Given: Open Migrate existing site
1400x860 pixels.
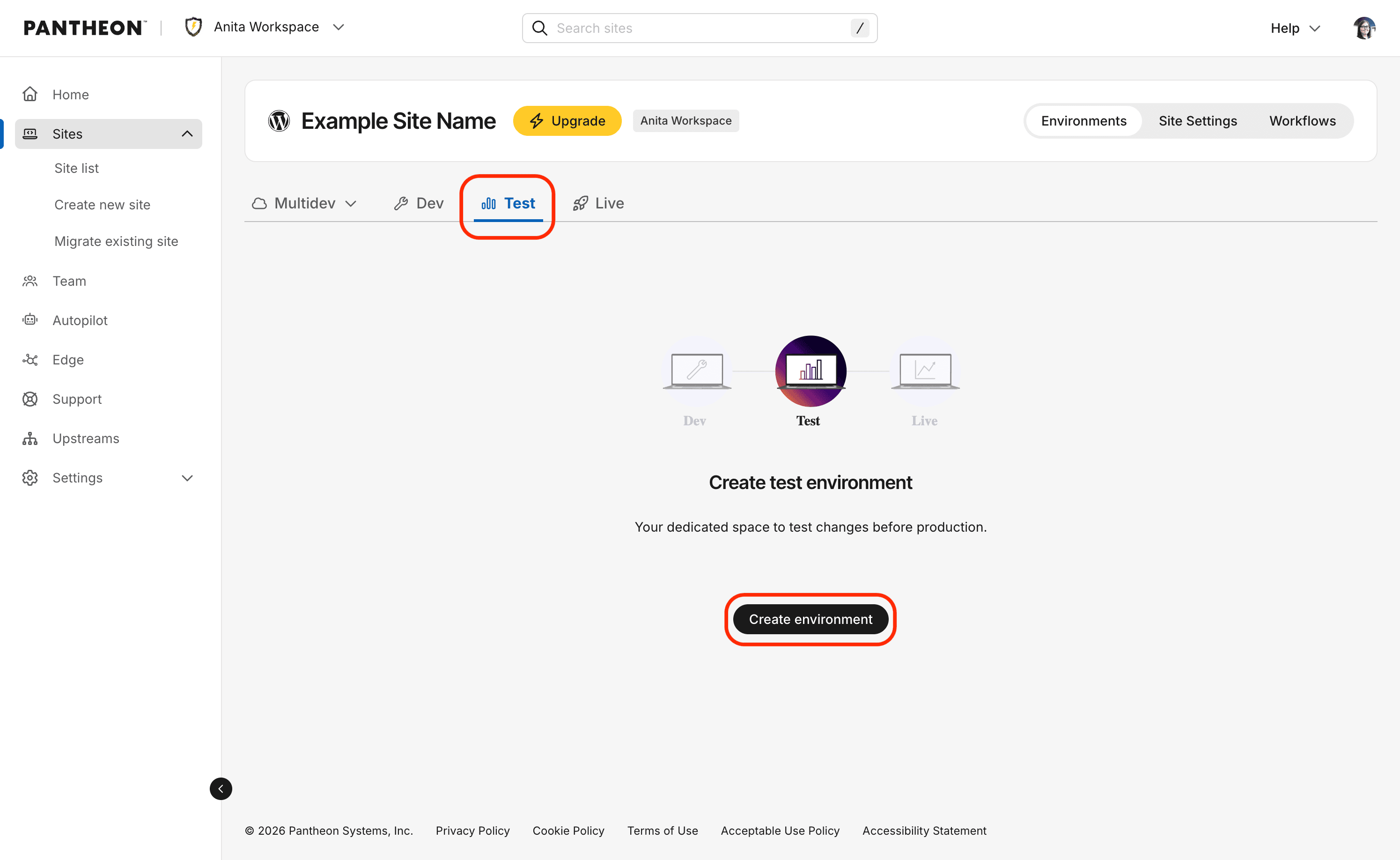Looking at the screenshot, I should (x=117, y=241).
